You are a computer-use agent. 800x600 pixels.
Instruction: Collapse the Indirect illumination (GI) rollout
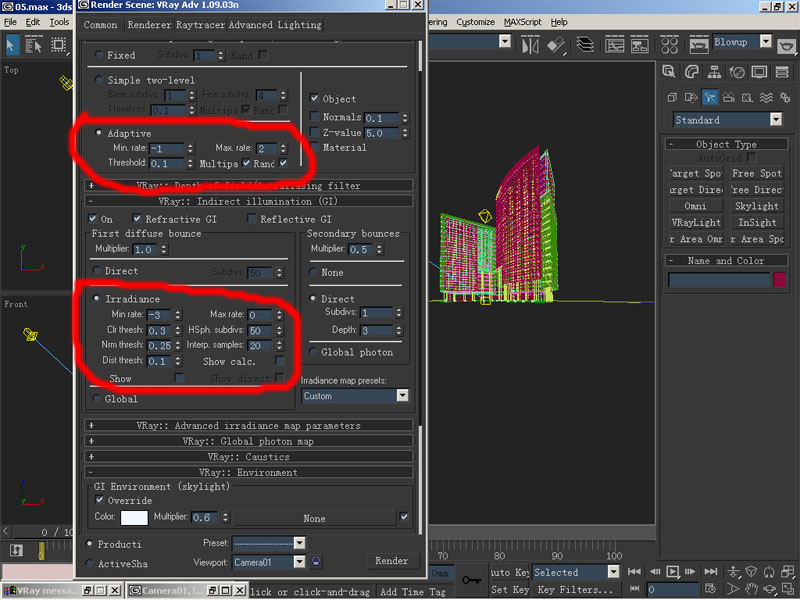[x=248, y=201]
